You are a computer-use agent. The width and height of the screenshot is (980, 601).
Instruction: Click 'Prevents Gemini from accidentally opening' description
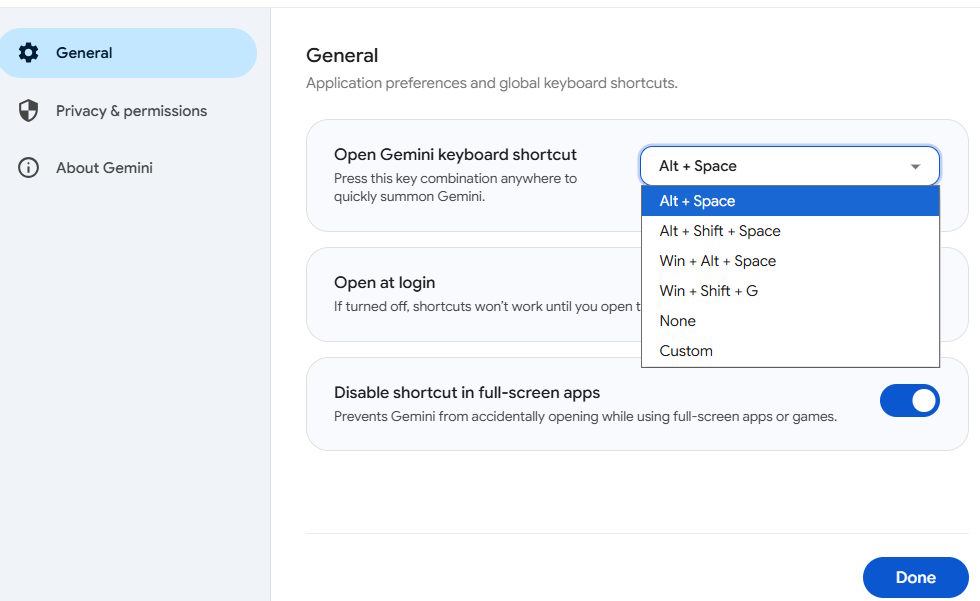click(x=585, y=416)
